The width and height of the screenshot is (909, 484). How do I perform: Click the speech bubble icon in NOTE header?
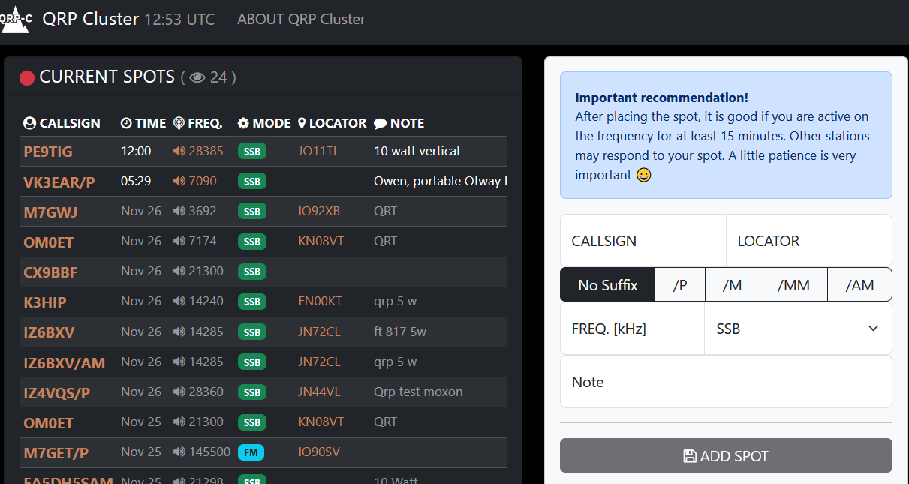click(380, 123)
